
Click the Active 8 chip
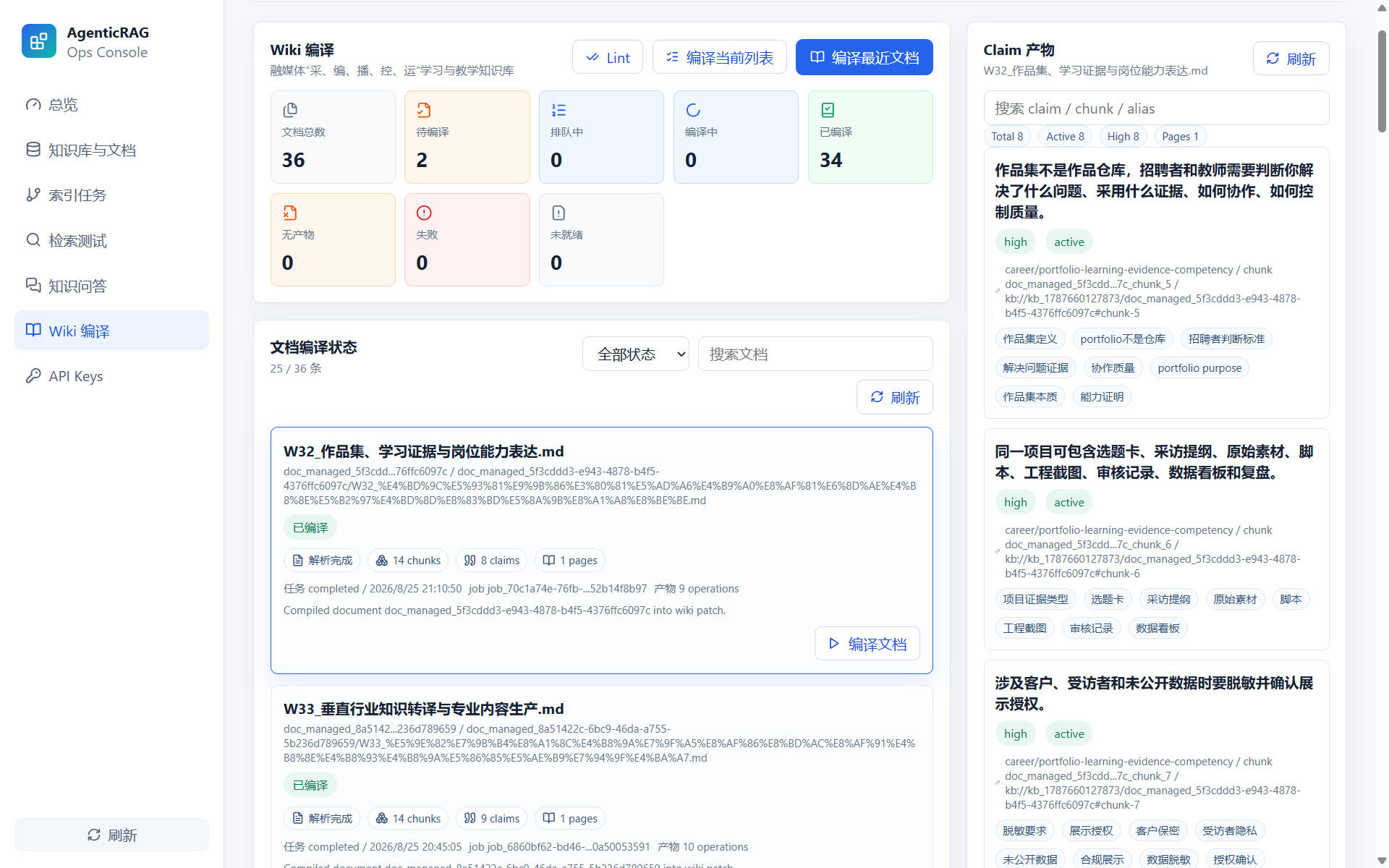pyautogui.click(x=1065, y=137)
